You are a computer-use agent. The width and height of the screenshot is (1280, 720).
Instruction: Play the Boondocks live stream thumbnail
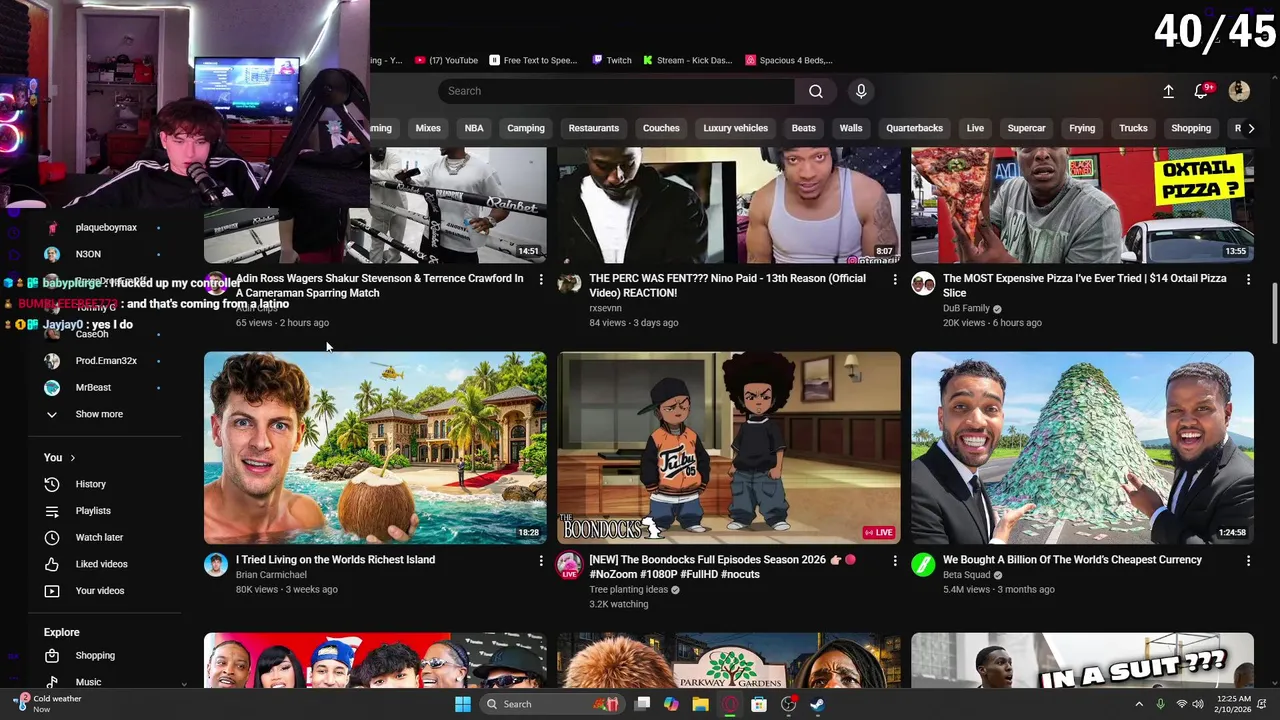click(729, 447)
